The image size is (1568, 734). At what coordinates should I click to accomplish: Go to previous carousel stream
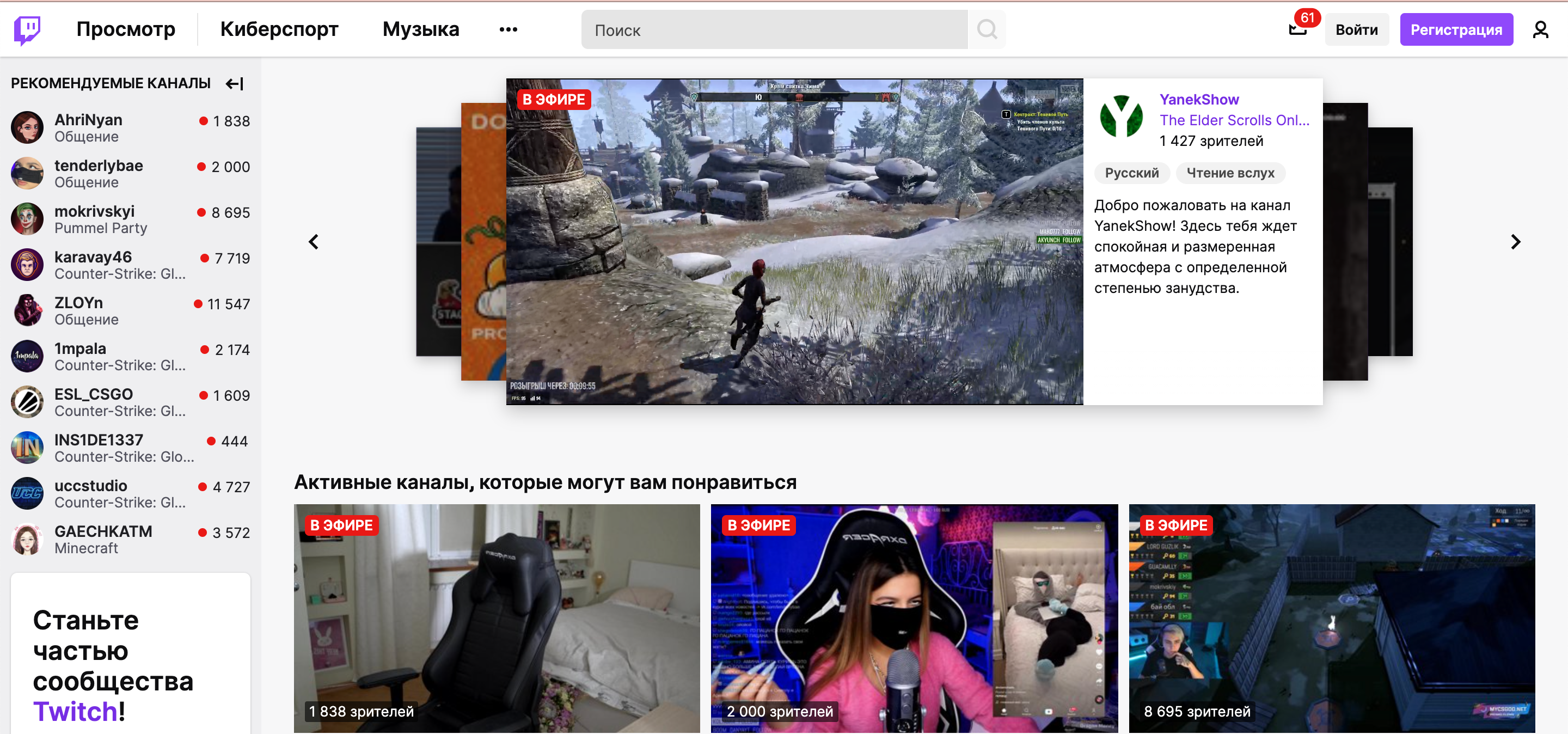(314, 242)
